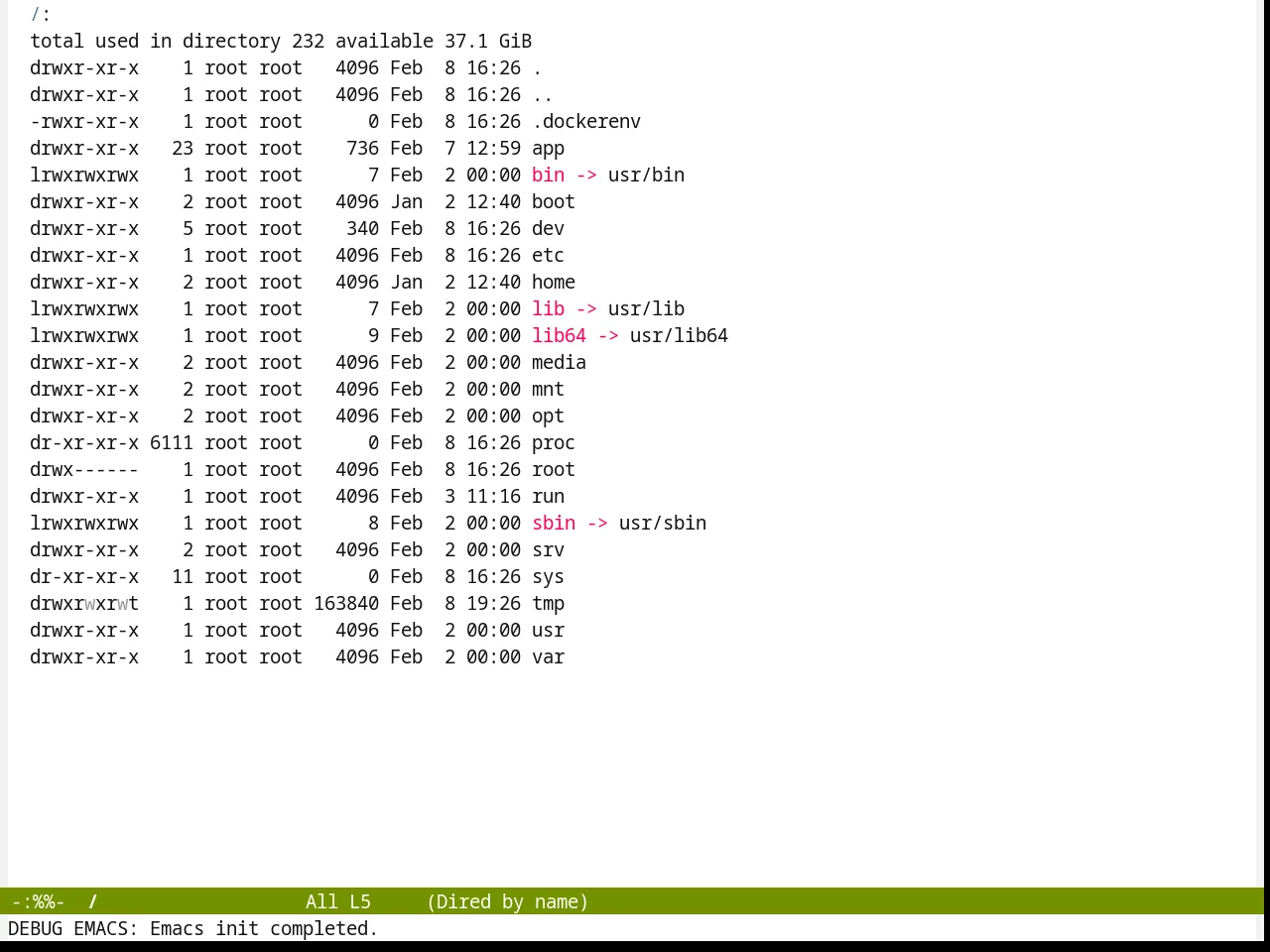Open the home directory

[x=554, y=283]
